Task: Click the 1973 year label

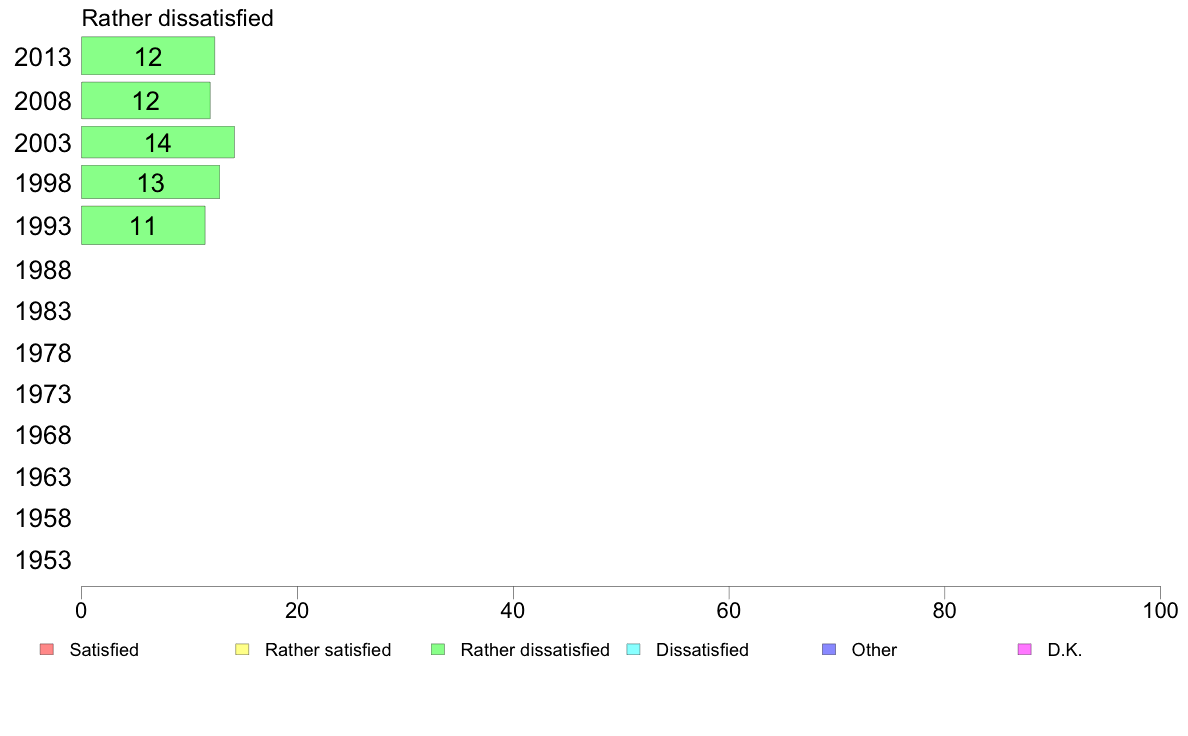Action: click(x=43, y=394)
